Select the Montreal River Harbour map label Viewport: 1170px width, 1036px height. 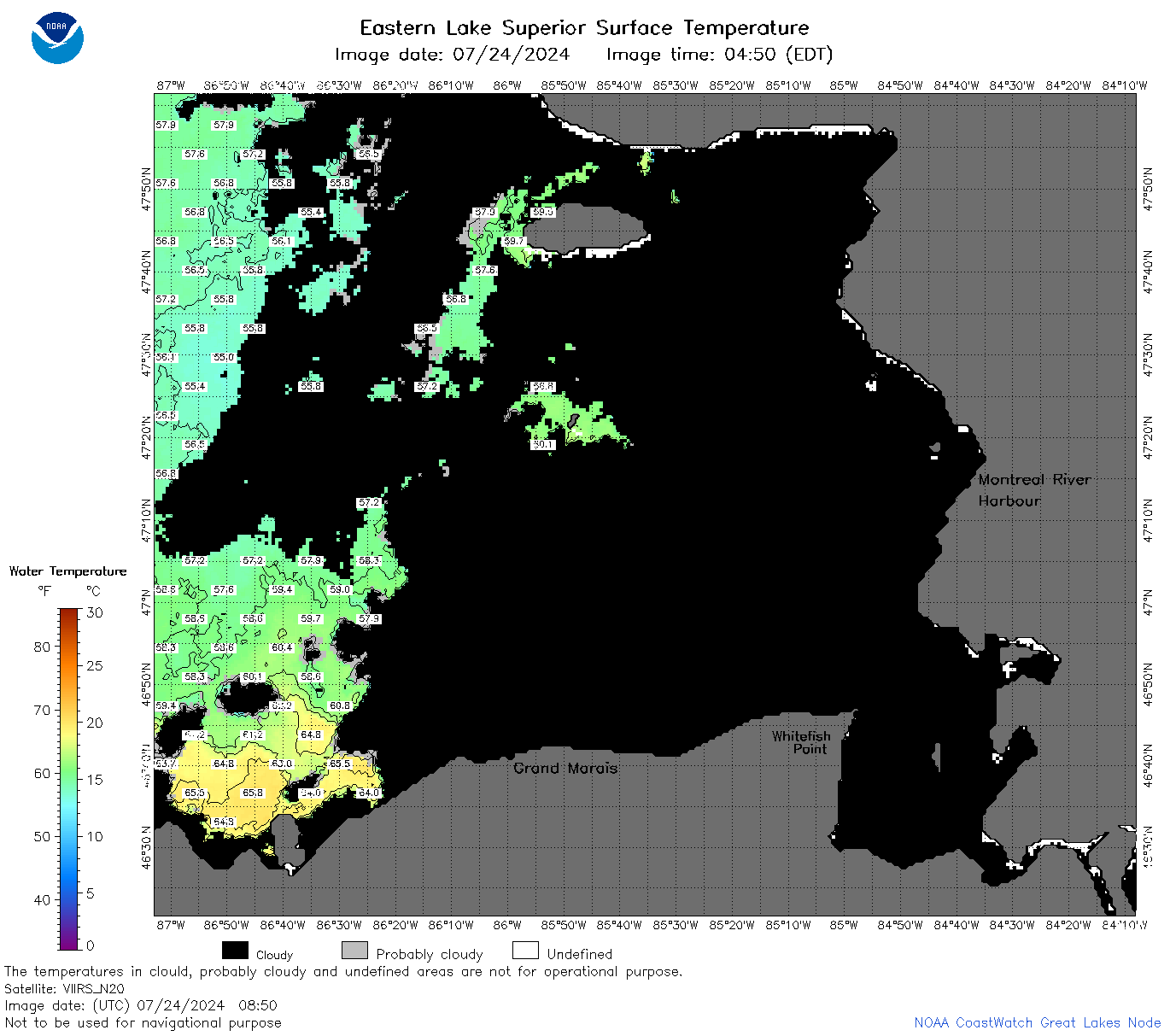point(1034,490)
